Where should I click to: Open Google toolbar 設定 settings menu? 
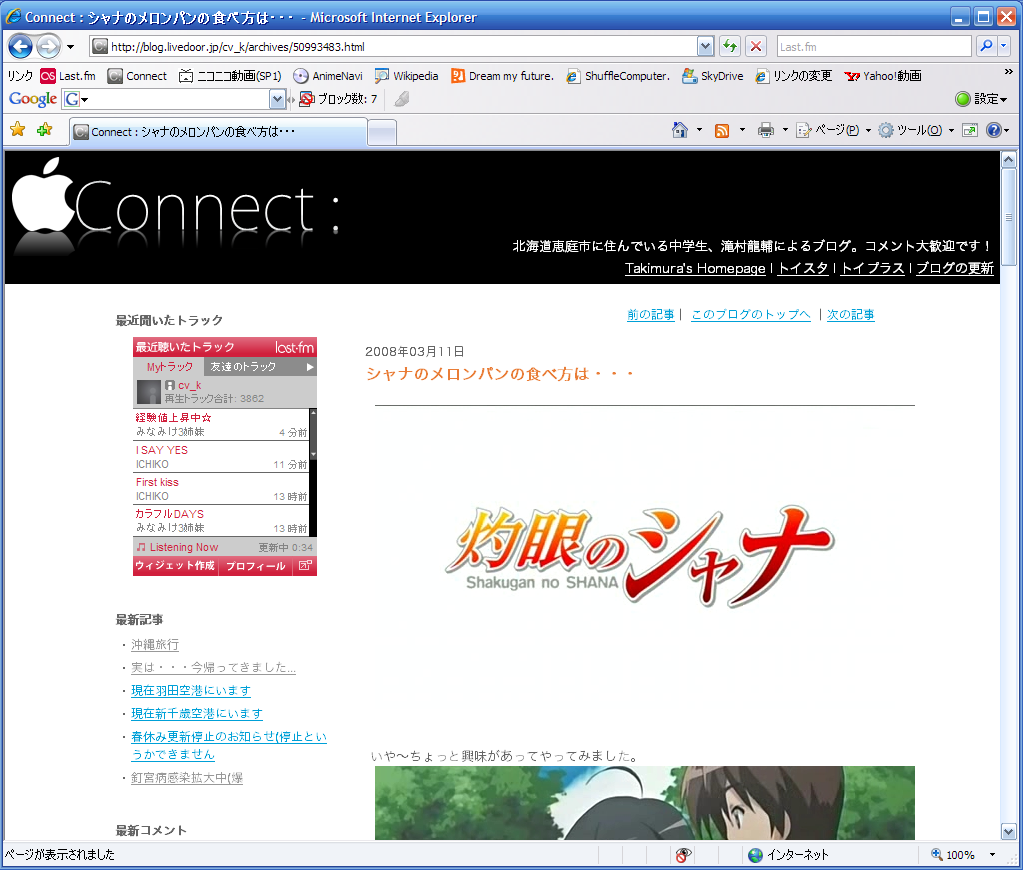(981, 99)
